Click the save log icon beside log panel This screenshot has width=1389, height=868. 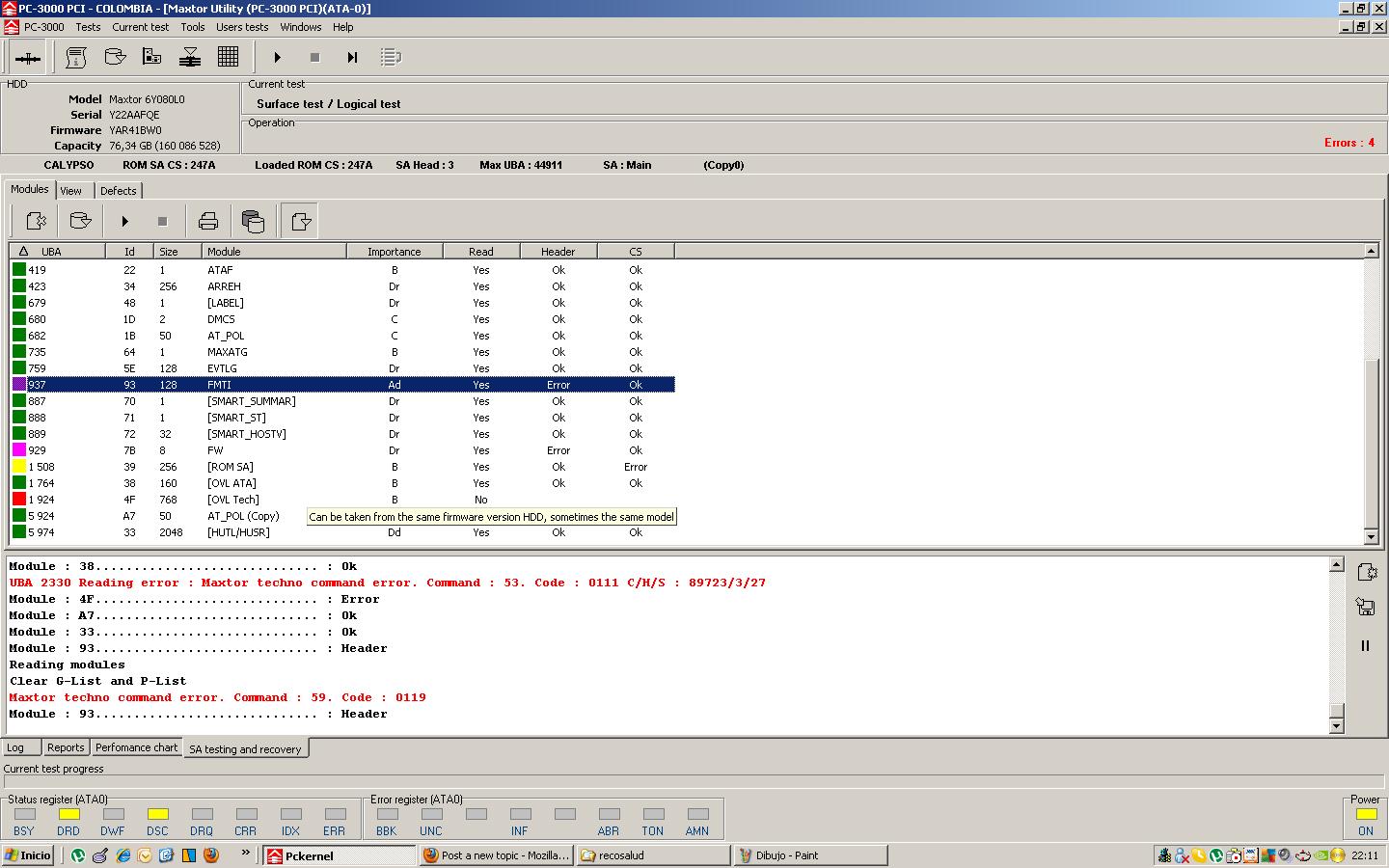tap(1365, 607)
